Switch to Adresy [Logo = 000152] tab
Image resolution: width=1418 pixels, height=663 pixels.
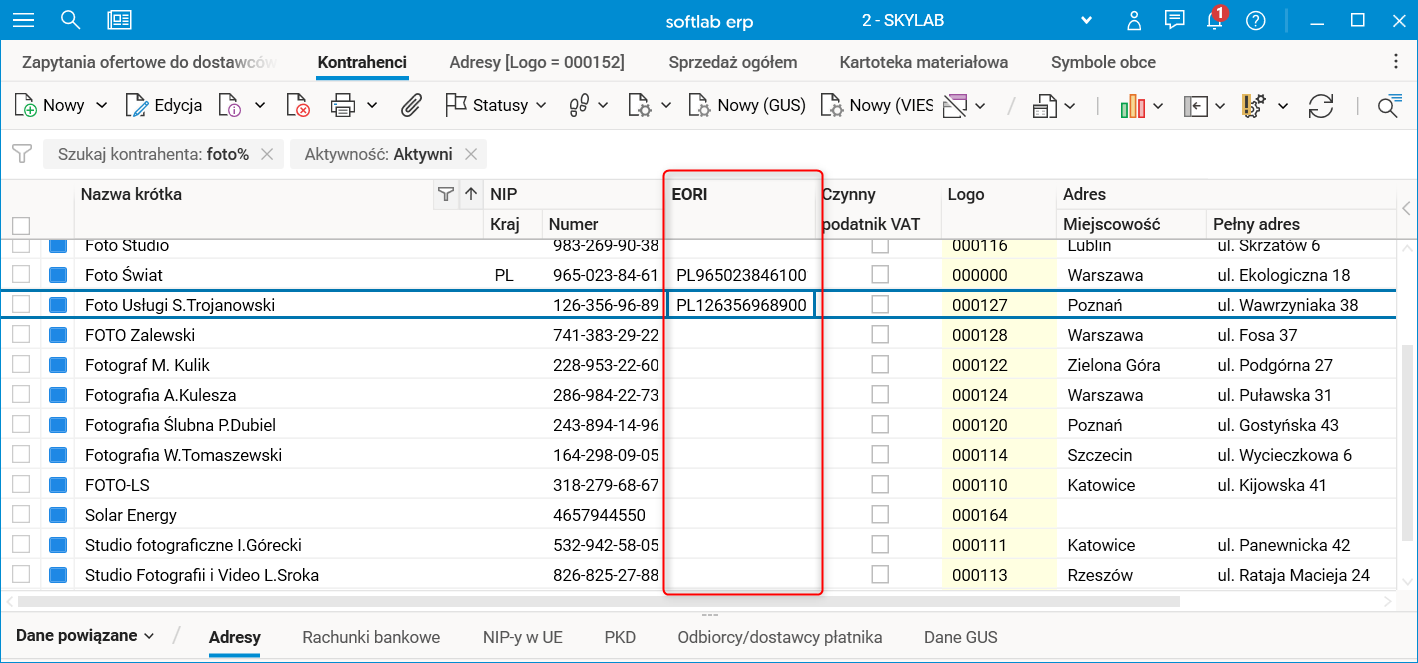[537, 62]
